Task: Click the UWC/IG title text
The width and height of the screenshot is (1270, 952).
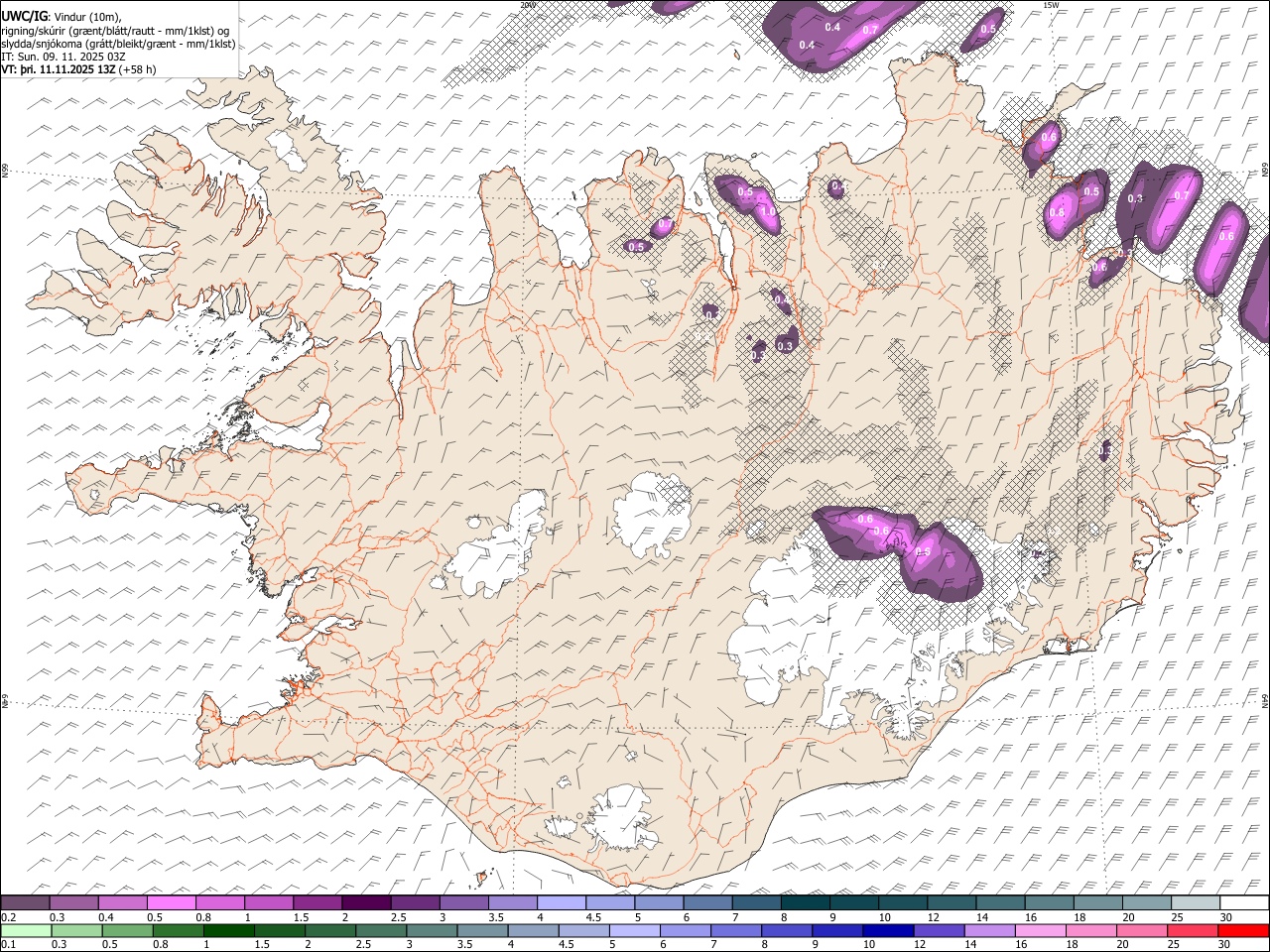Action: click(x=24, y=16)
